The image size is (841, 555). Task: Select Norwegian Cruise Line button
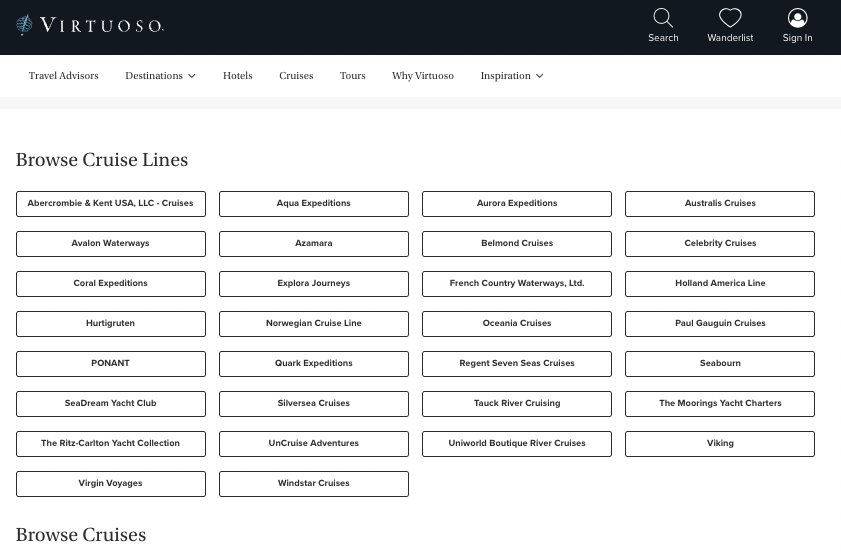tap(314, 324)
